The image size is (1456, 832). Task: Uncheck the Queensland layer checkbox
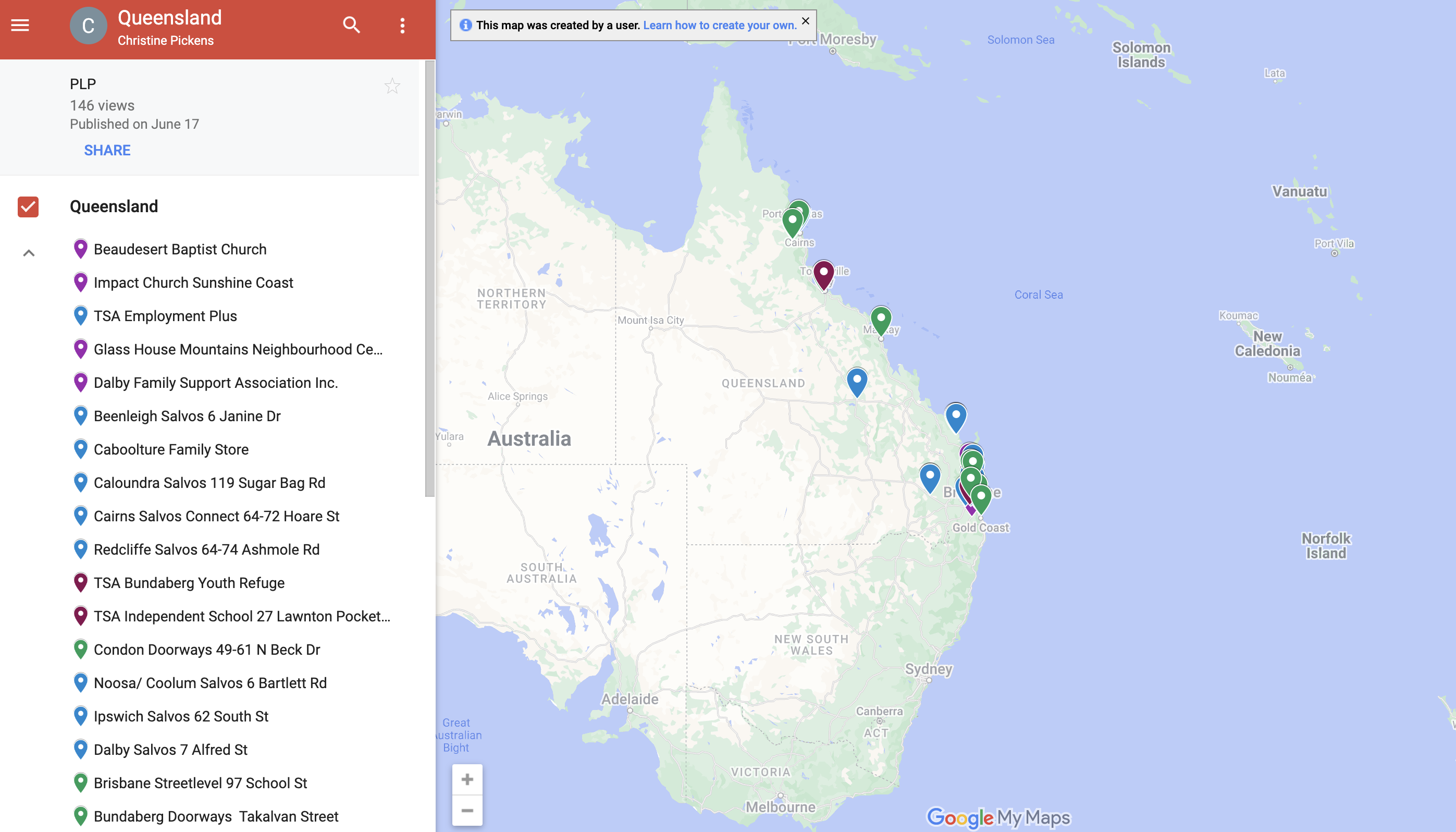[28, 206]
